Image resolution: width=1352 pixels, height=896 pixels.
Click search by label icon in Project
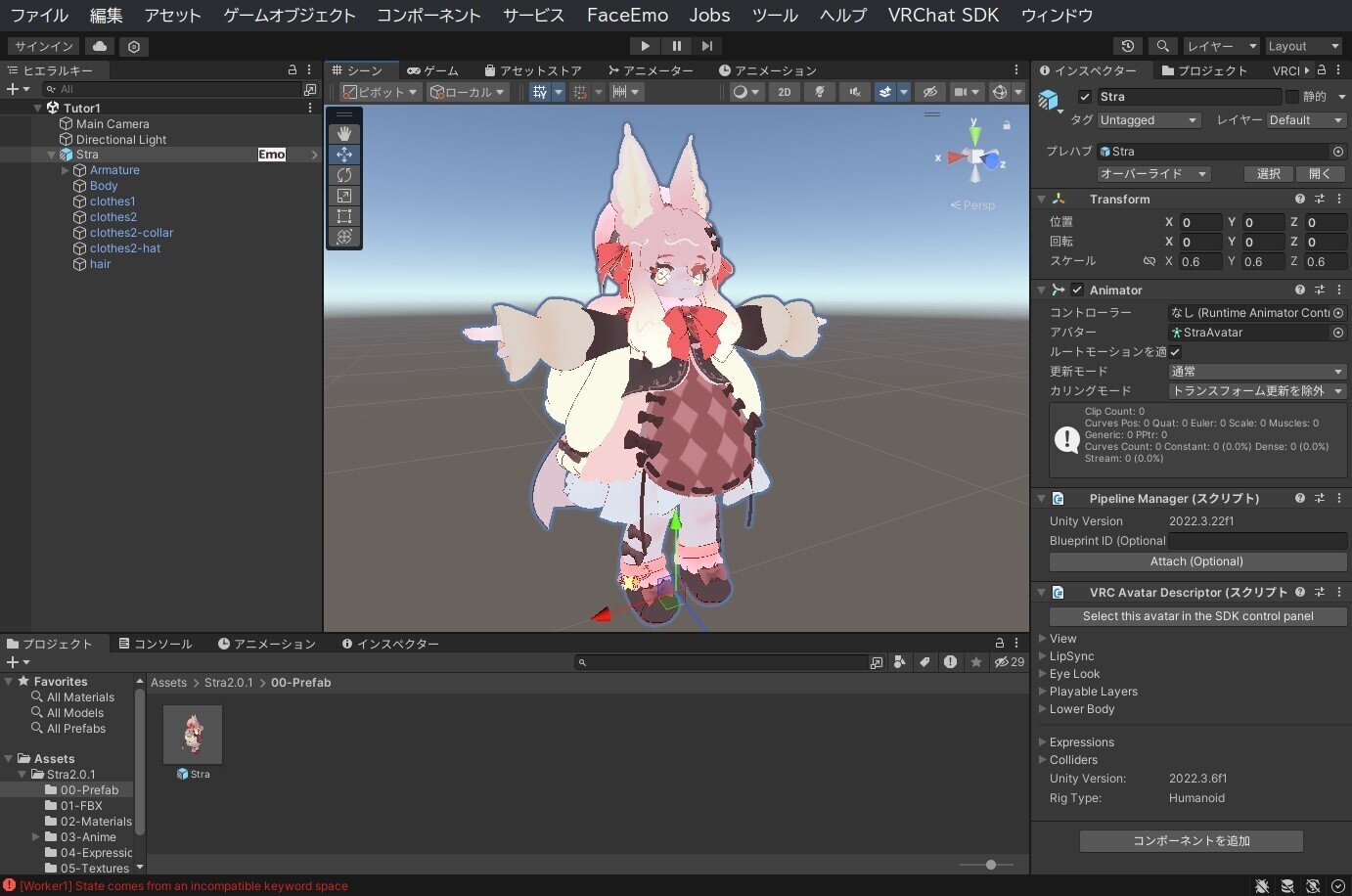click(924, 662)
